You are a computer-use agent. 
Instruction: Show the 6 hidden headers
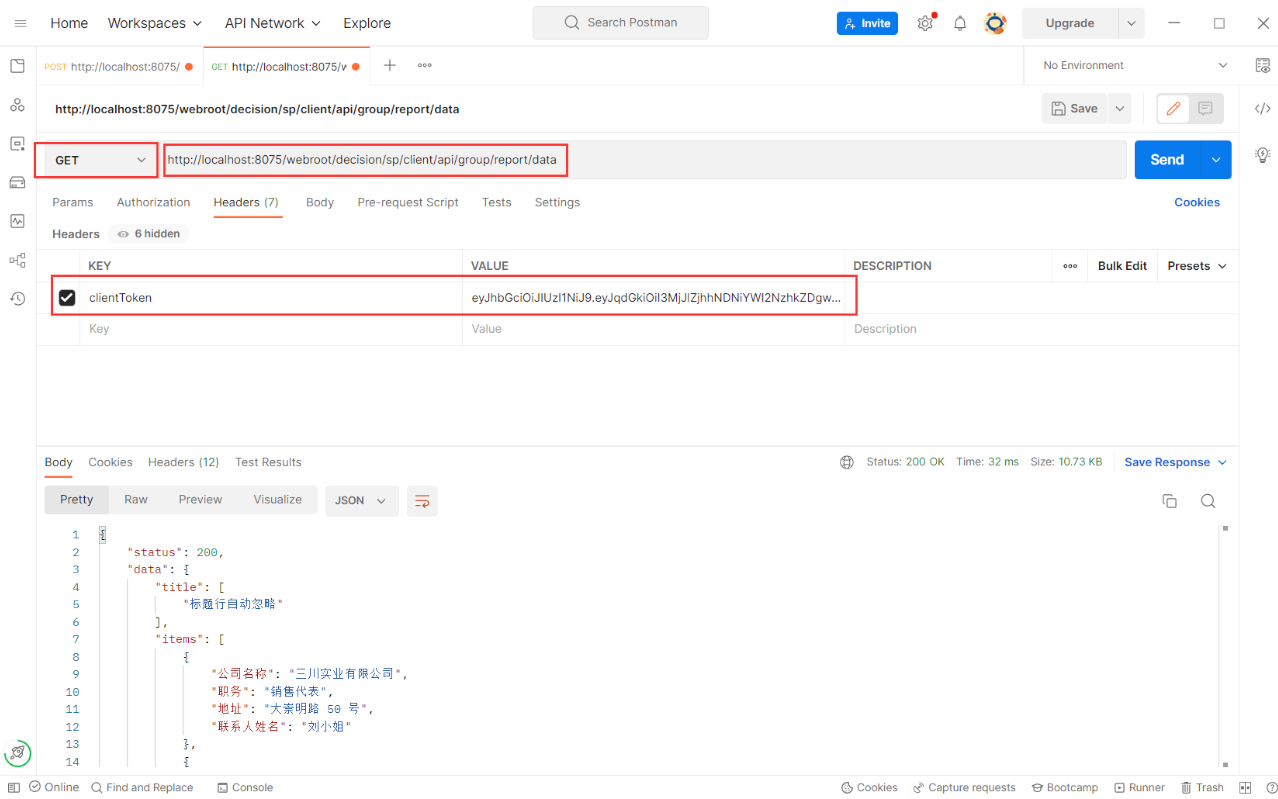[148, 234]
